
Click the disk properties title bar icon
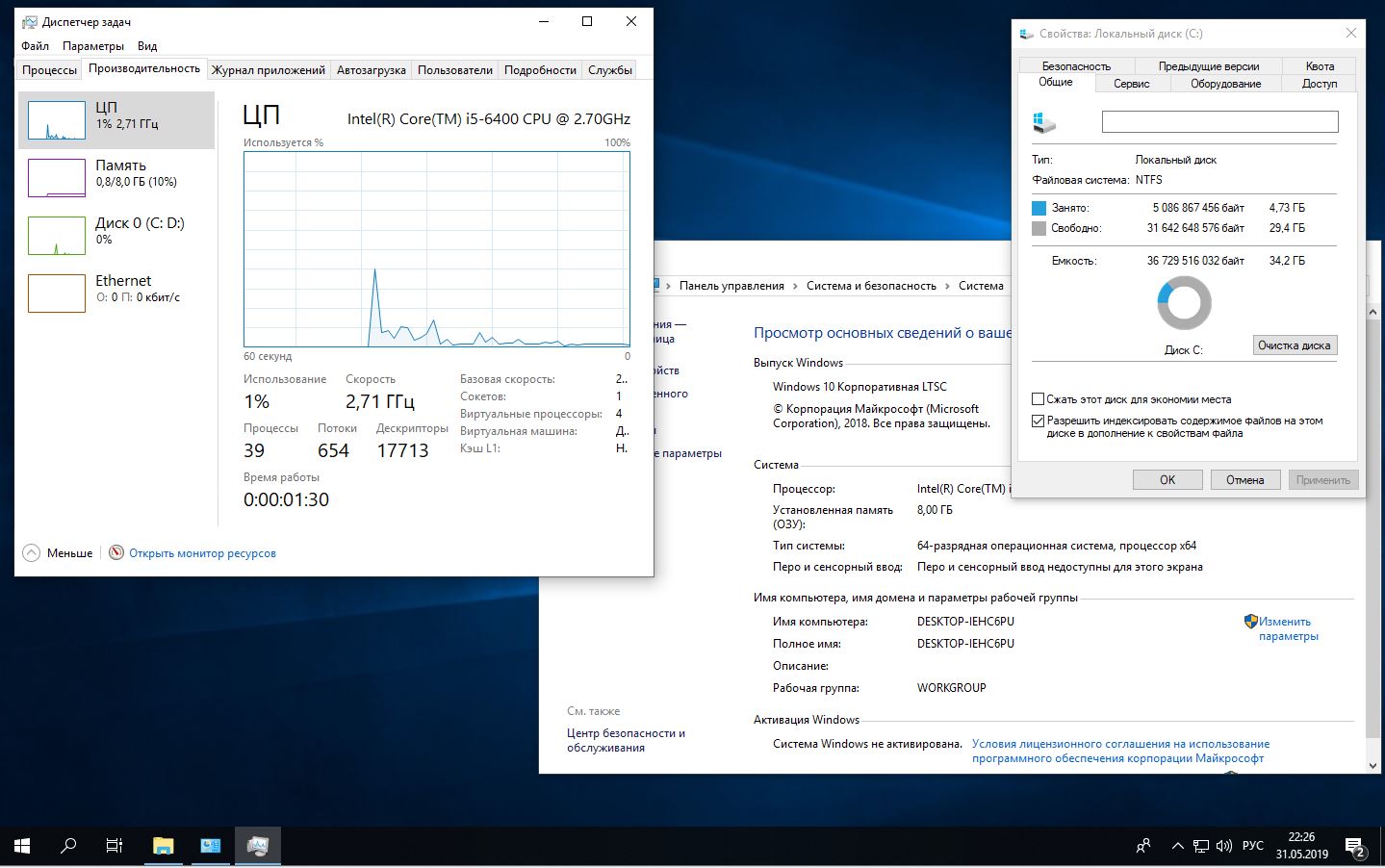pos(1027,34)
